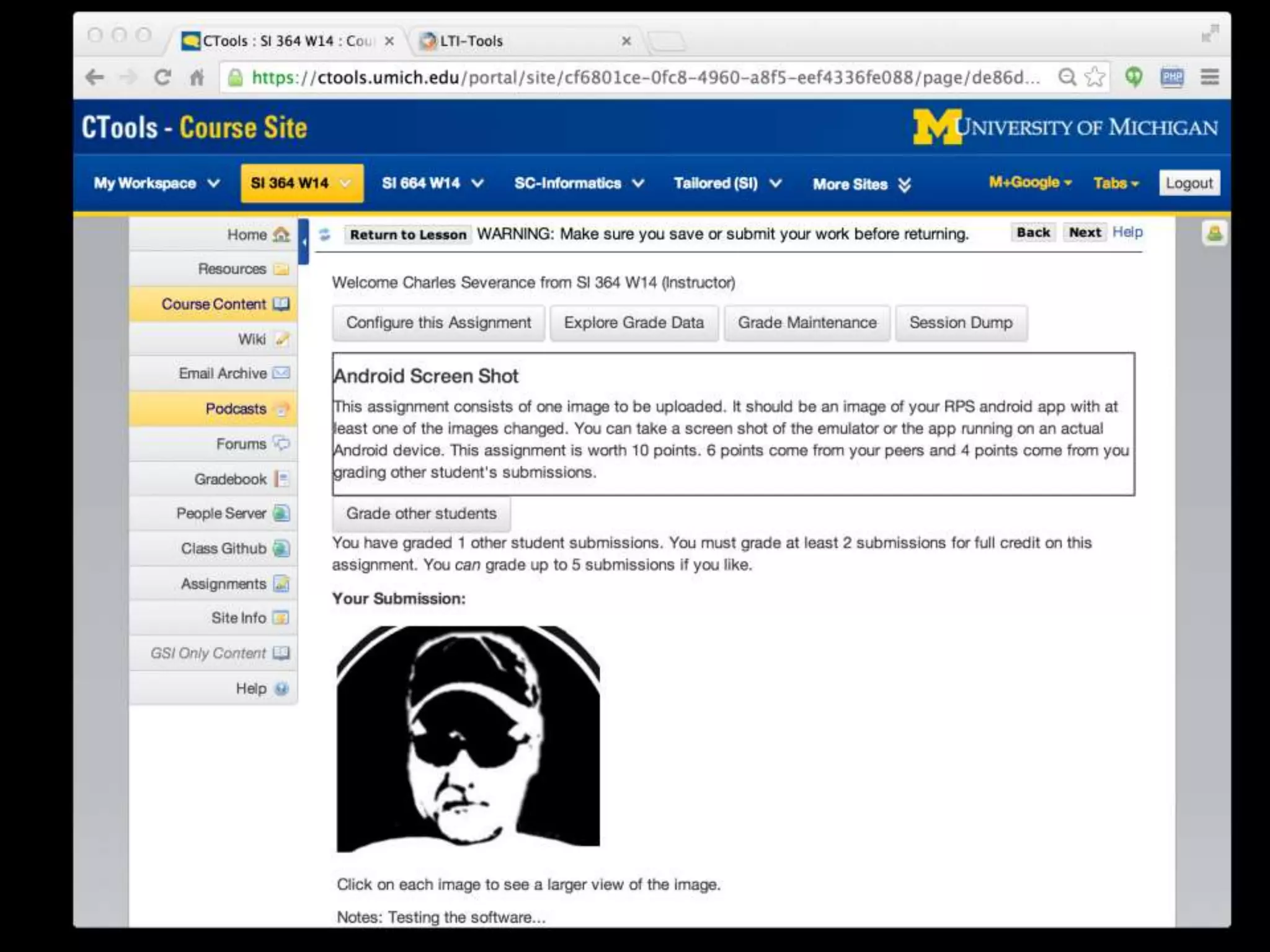Select Assignments in the left navigation
This screenshot has height=952, width=1270.
[223, 584]
